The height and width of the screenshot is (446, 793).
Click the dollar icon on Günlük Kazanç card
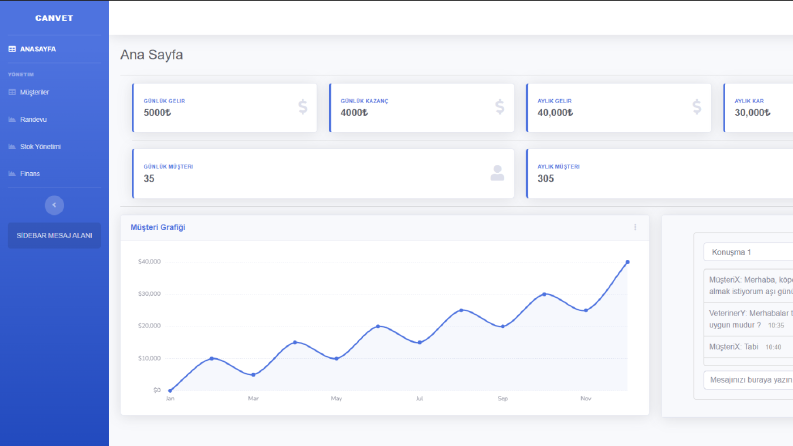tap(500, 107)
